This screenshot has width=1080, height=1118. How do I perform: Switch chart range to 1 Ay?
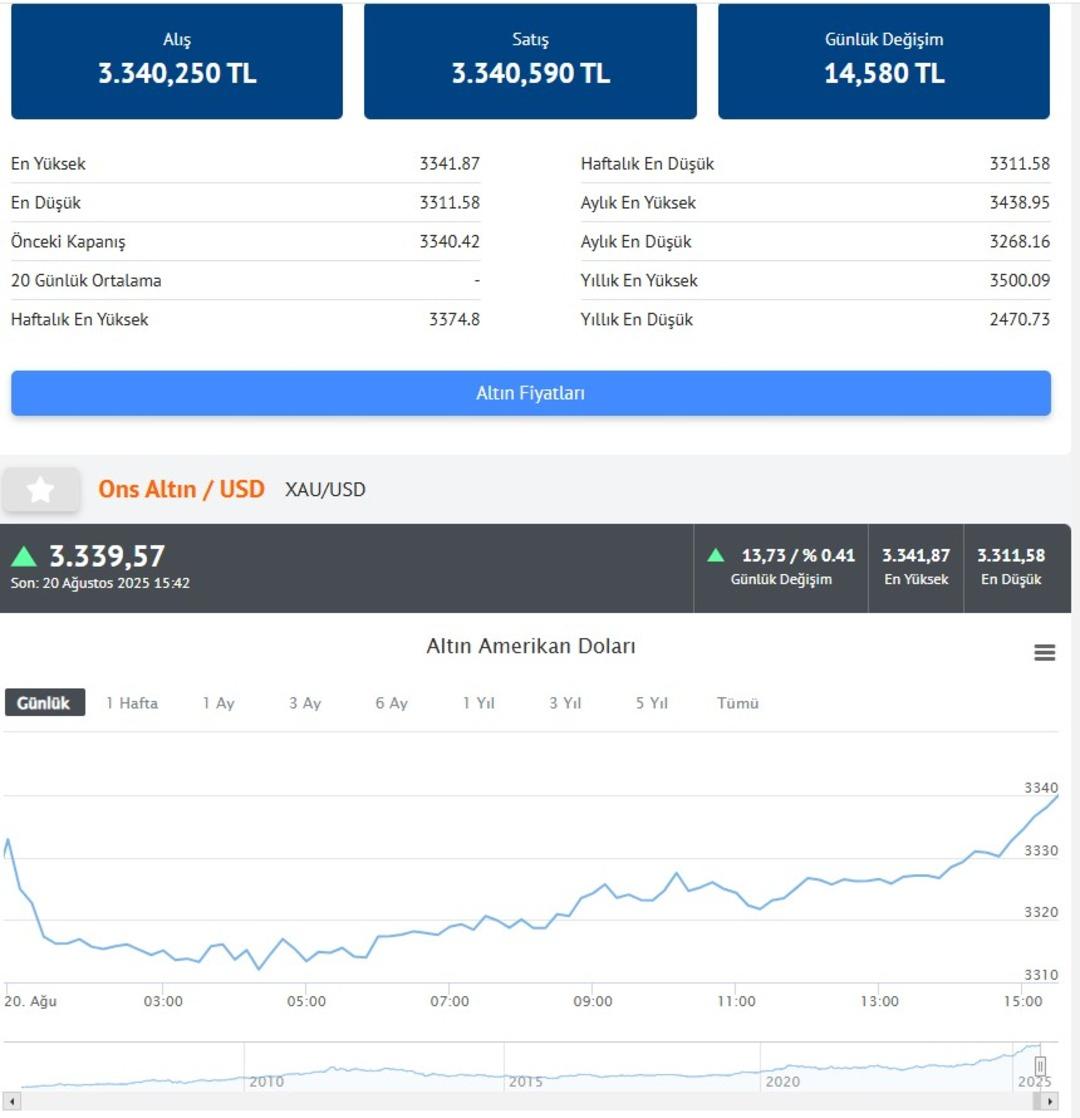click(218, 703)
